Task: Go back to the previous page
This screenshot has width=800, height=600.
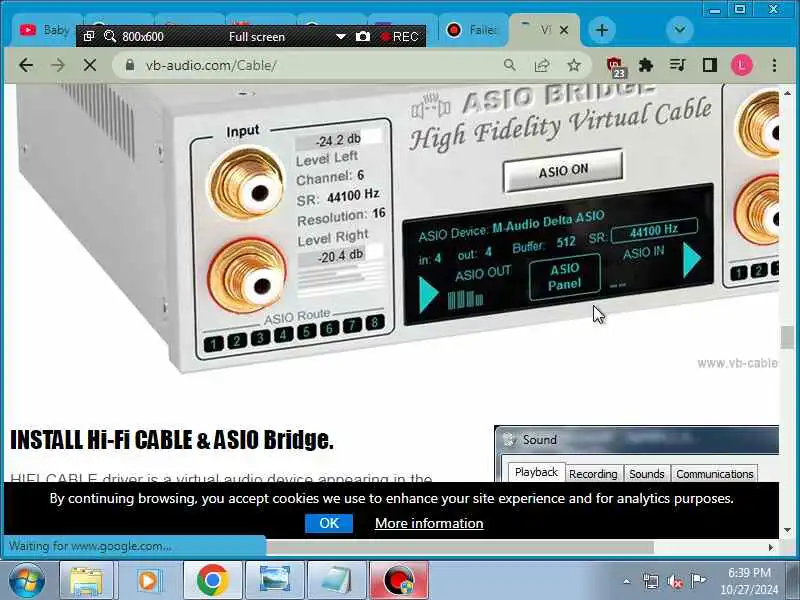Action: point(26,65)
